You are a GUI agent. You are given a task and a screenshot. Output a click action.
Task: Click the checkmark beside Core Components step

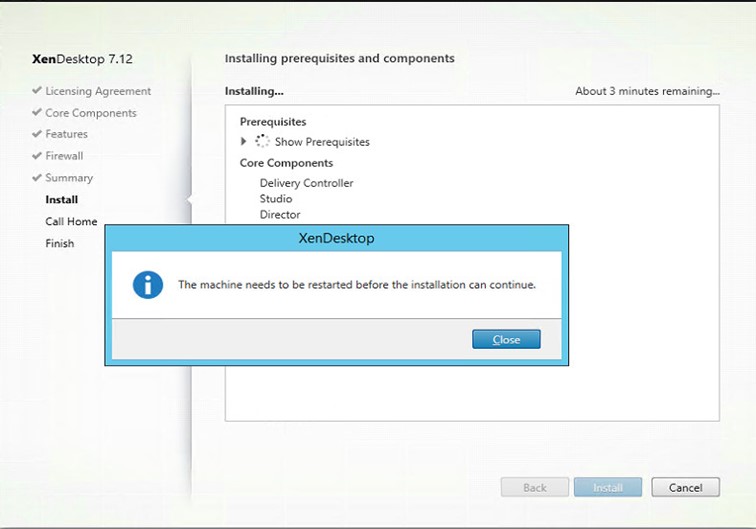(37, 112)
